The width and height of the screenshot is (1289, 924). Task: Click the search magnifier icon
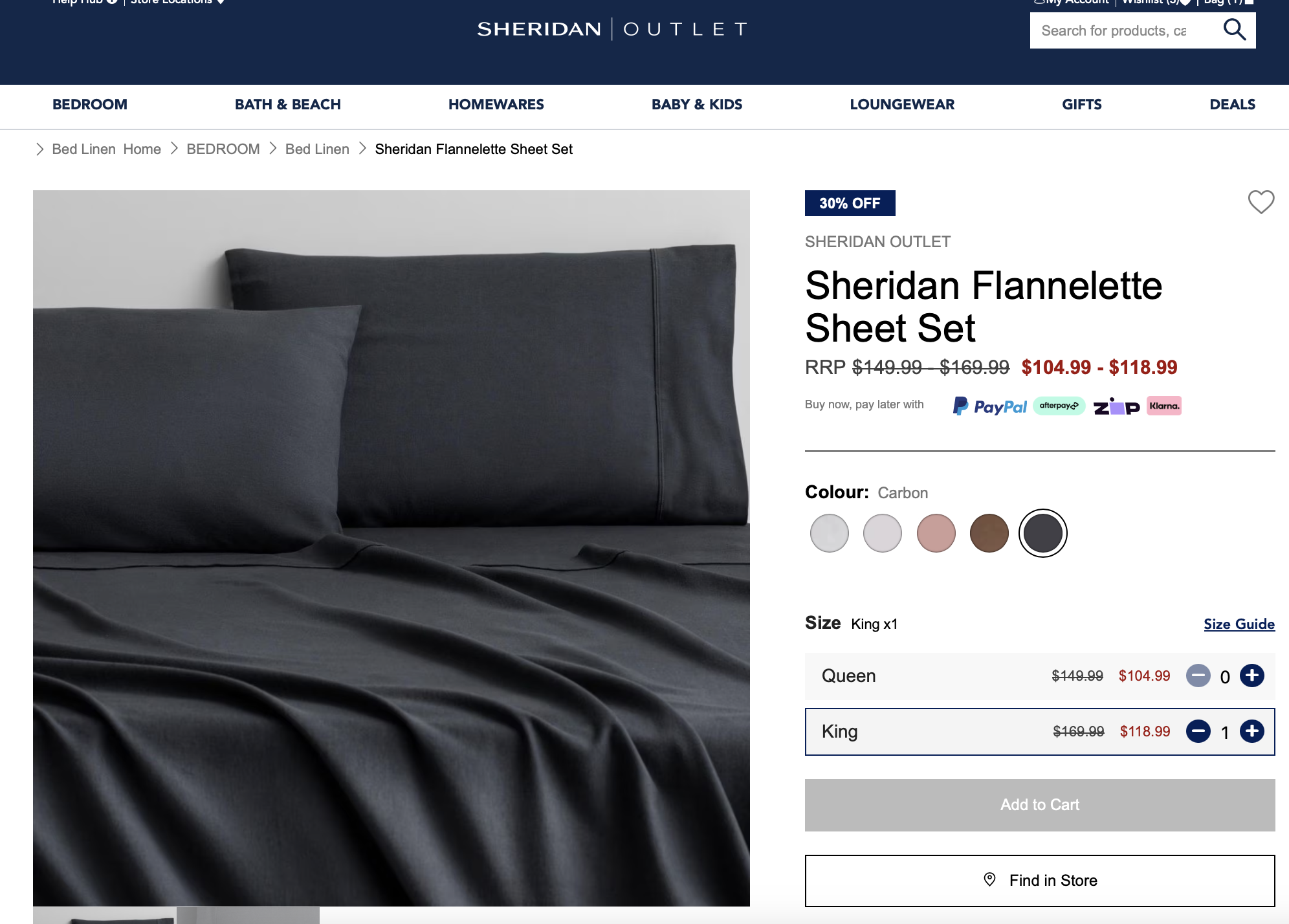pyautogui.click(x=1234, y=30)
